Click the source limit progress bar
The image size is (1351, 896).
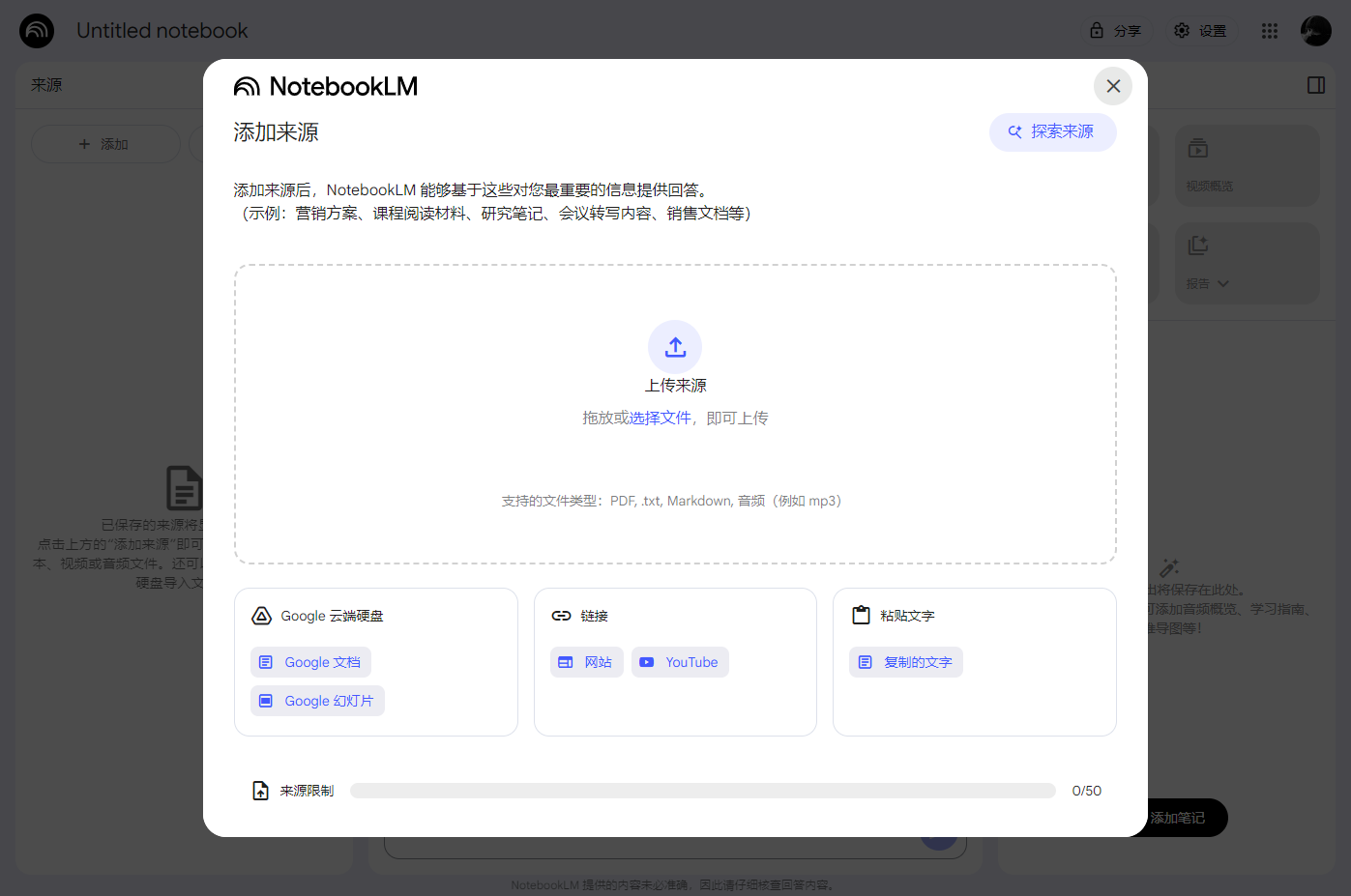(703, 791)
